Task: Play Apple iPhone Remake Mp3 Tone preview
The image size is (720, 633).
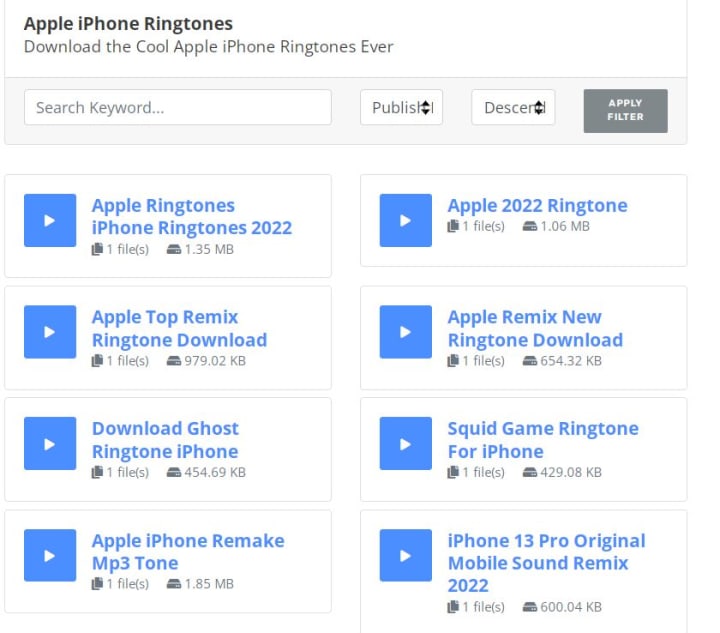Action: [x=50, y=555]
